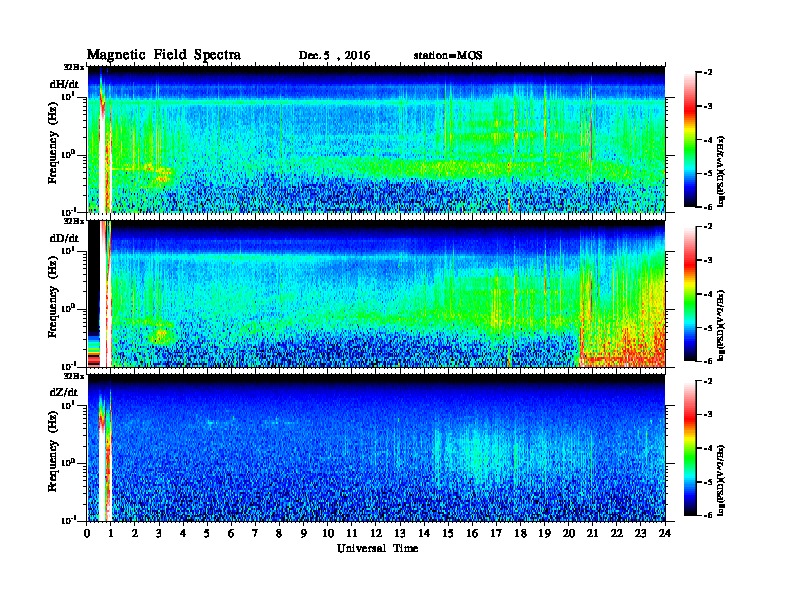The image size is (792, 612).
Task: Click hour "7" on the Universal Time axis
Action: (x=255, y=533)
